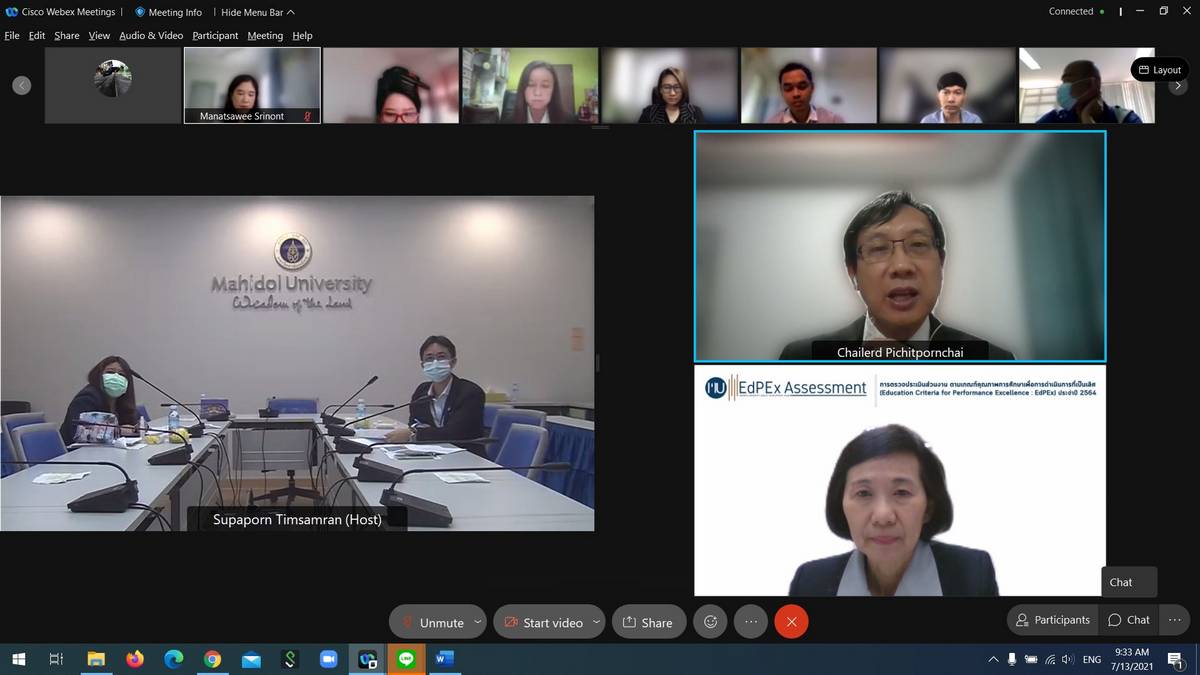The height and width of the screenshot is (675, 1200).
Task: Click the red leave meeting button
Action: coord(791,622)
